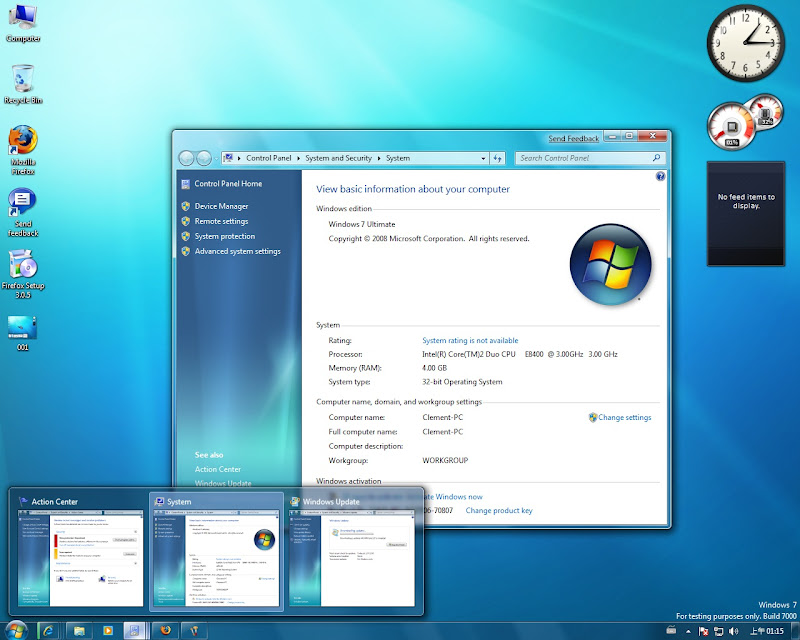Show hidden icons in the system tray
Image resolution: width=800 pixels, height=640 pixels.
pyautogui.click(x=688, y=631)
